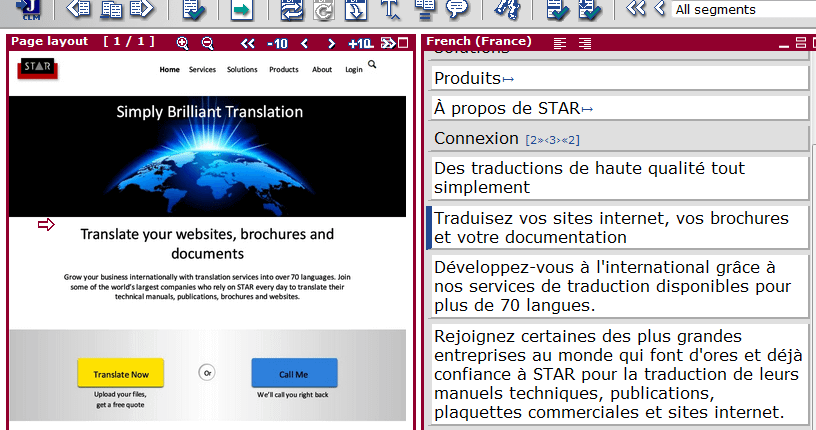816x430 pixels.
Task: Click the globe banner image in preview
Action: click(208, 156)
